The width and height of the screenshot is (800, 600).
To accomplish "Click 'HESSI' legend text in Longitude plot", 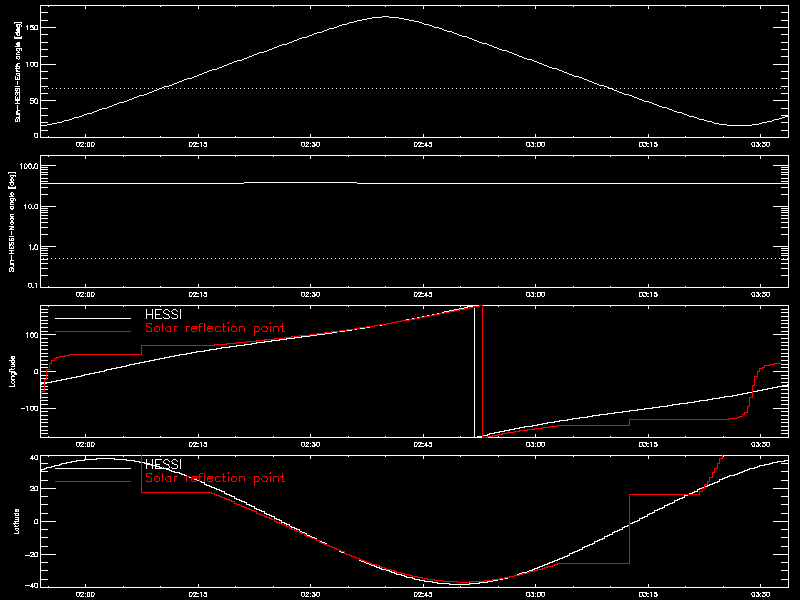I will (x=163, y=314).
